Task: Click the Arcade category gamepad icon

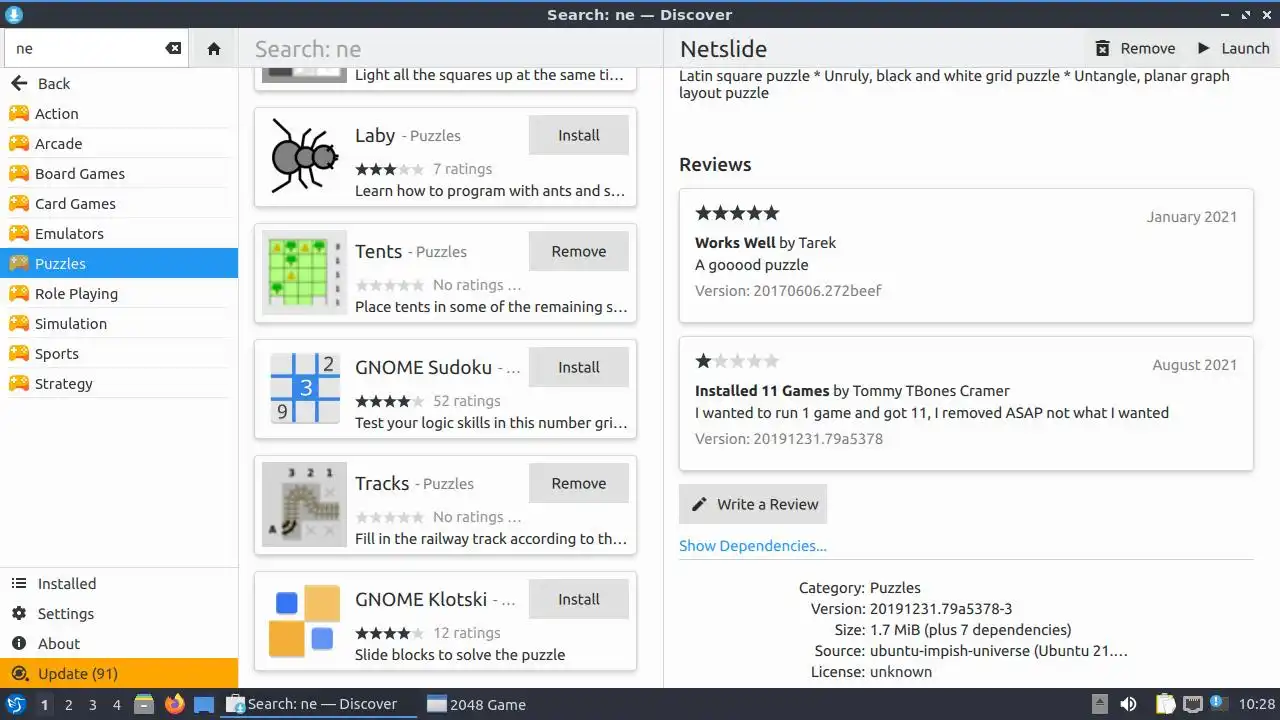Action: point(18,144)
